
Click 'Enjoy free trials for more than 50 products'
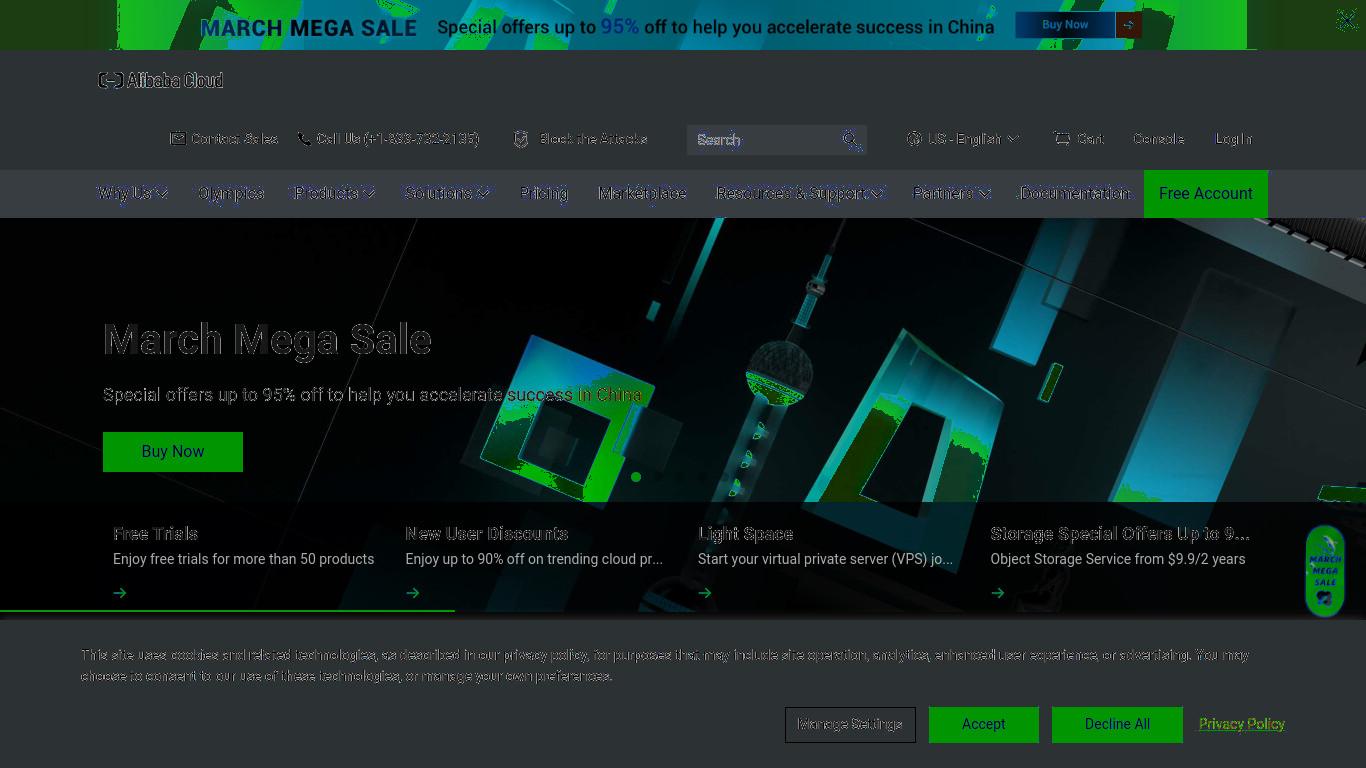pos(243,559)
